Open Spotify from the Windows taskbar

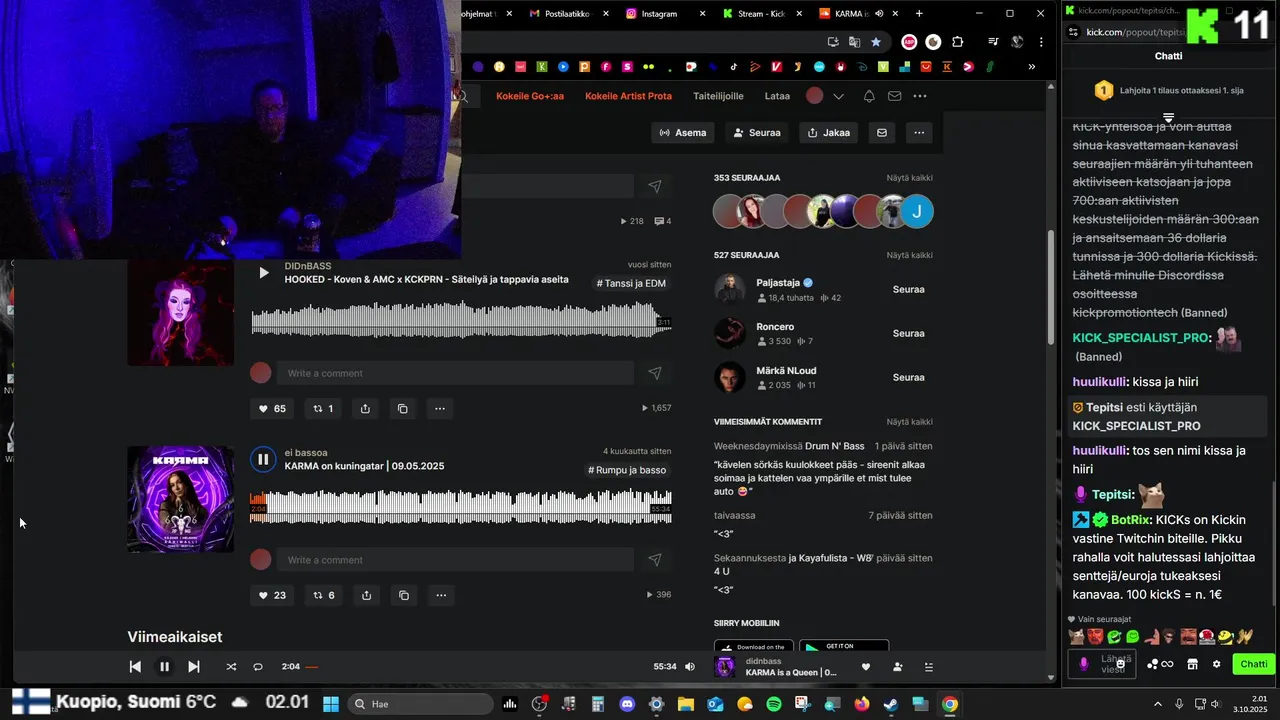point(774,704)
